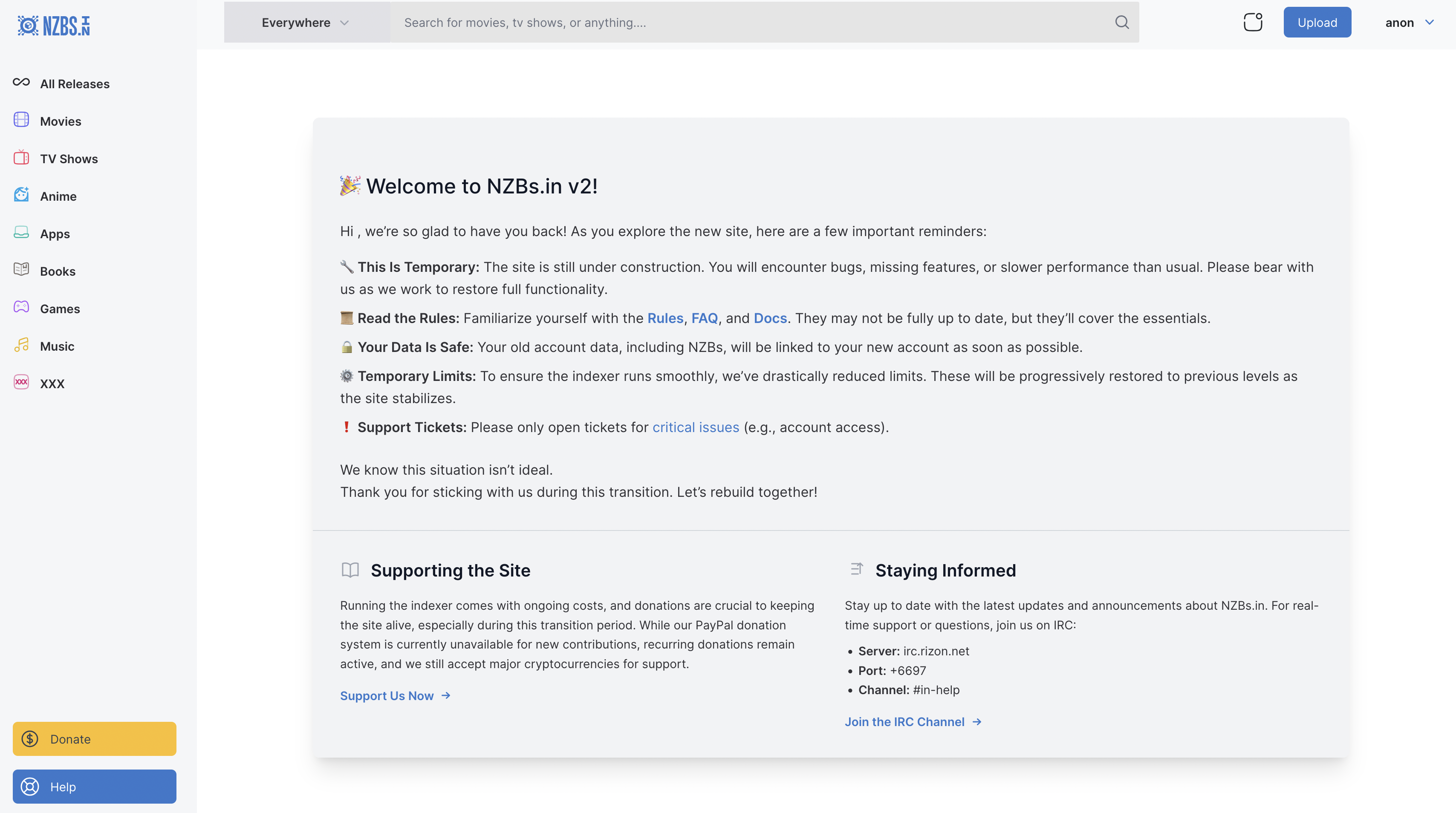1456x813 pixels.
Task: Go to TV Shows category
Action: pos(69,159)
